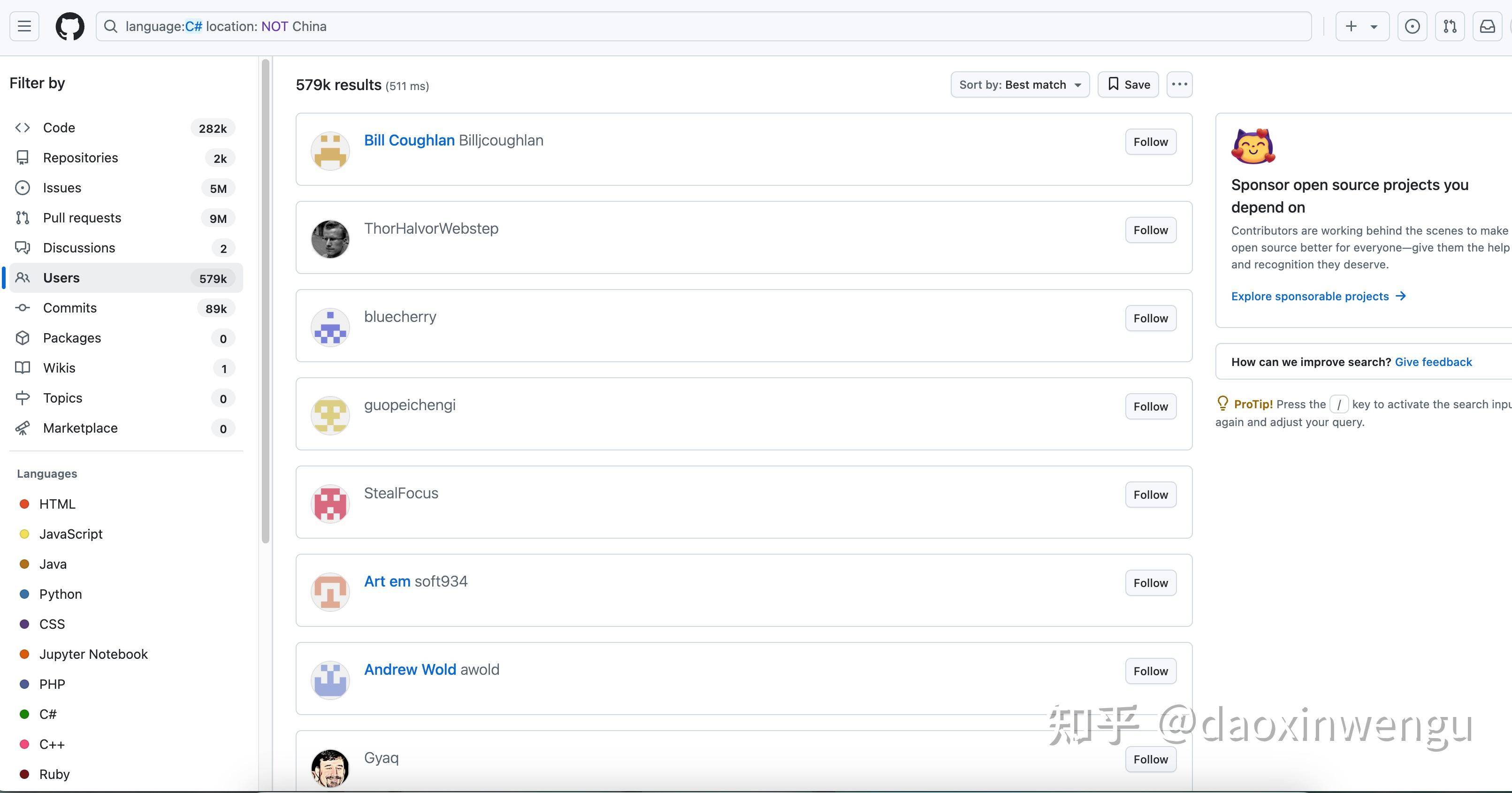Viewport: 1512px width, 793px height.
Task: Click soft934's identicon avatar
Action: [330, 592]
